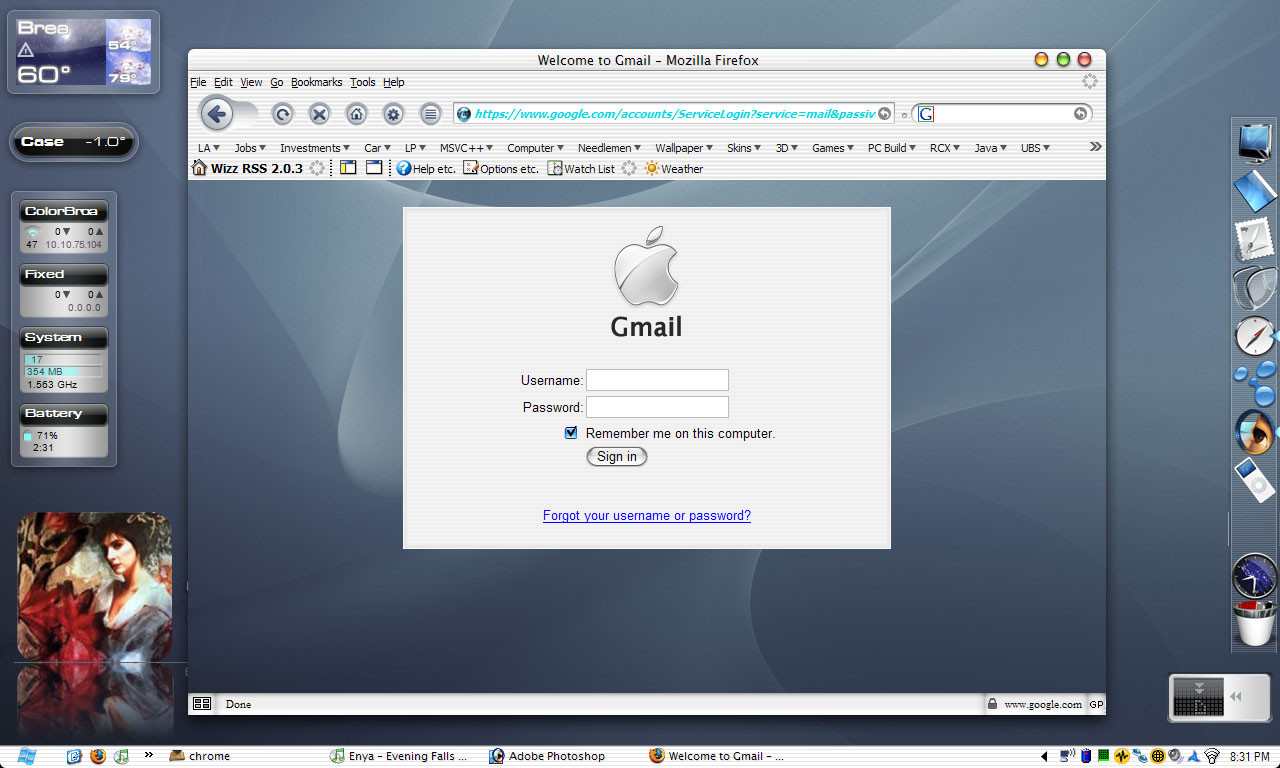Open the Wizz RSS Weather item
Viewport: 1280px width, 768px height.
[x=674, y=169]
